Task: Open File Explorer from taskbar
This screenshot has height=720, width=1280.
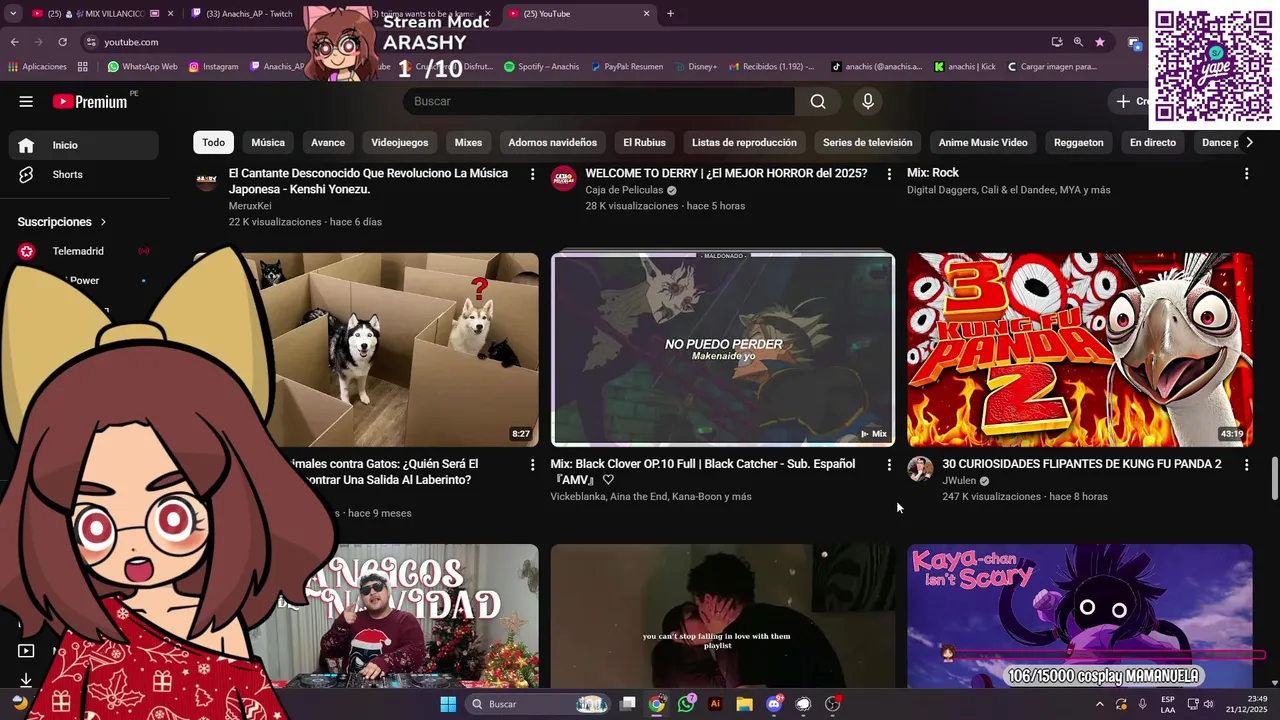Action: click(x=744, y=704)
